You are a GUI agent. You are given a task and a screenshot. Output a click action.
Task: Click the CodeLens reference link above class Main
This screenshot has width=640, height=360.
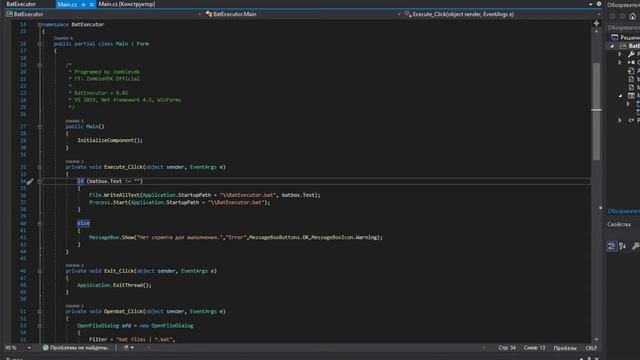click(63, 38)
